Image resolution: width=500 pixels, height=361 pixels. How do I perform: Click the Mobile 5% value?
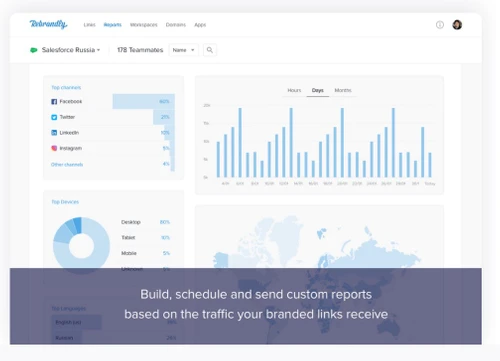point(166,253)
